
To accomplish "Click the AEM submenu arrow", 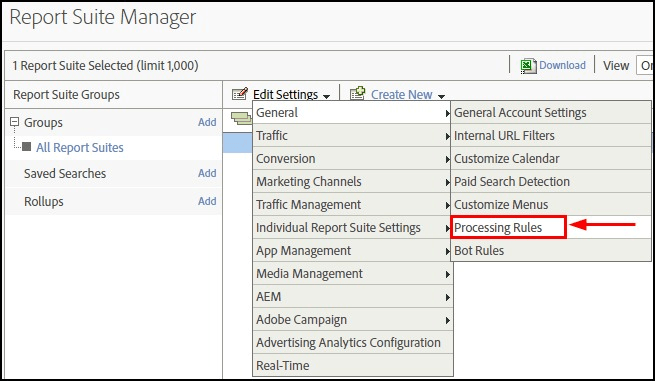I will (447, 297).
